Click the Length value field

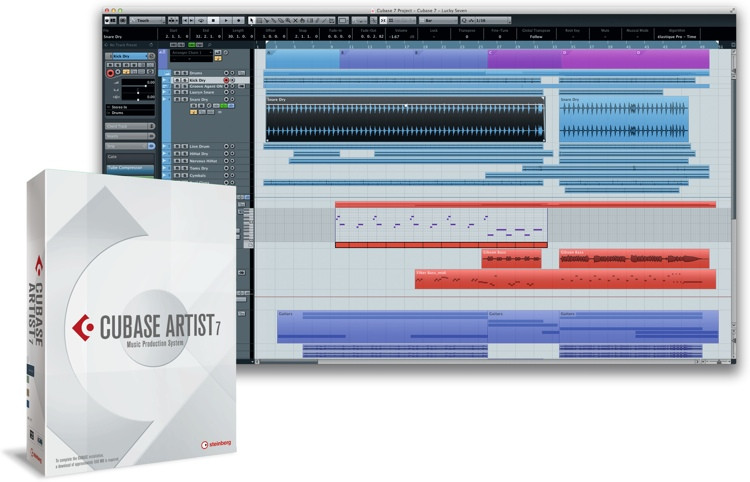pos(241,36)
